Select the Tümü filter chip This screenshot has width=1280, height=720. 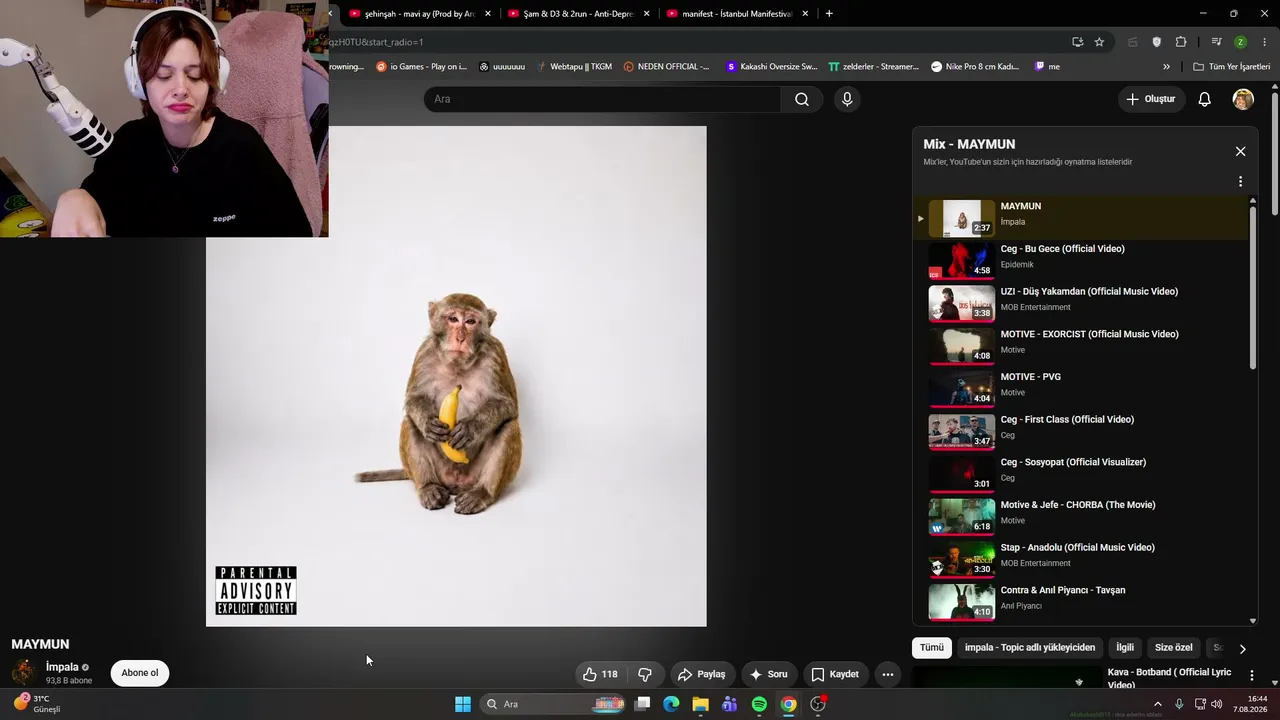[932, 648]
